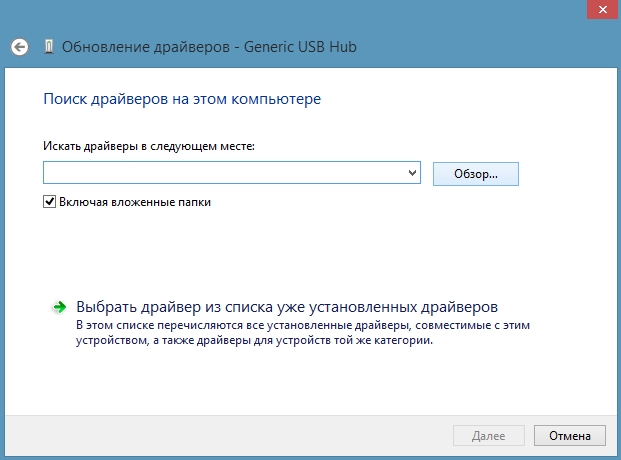Image resolution: width=621 pixels, height=460 pixels.
Task: Go back using the round arrow icon
Action: [19, 47]
